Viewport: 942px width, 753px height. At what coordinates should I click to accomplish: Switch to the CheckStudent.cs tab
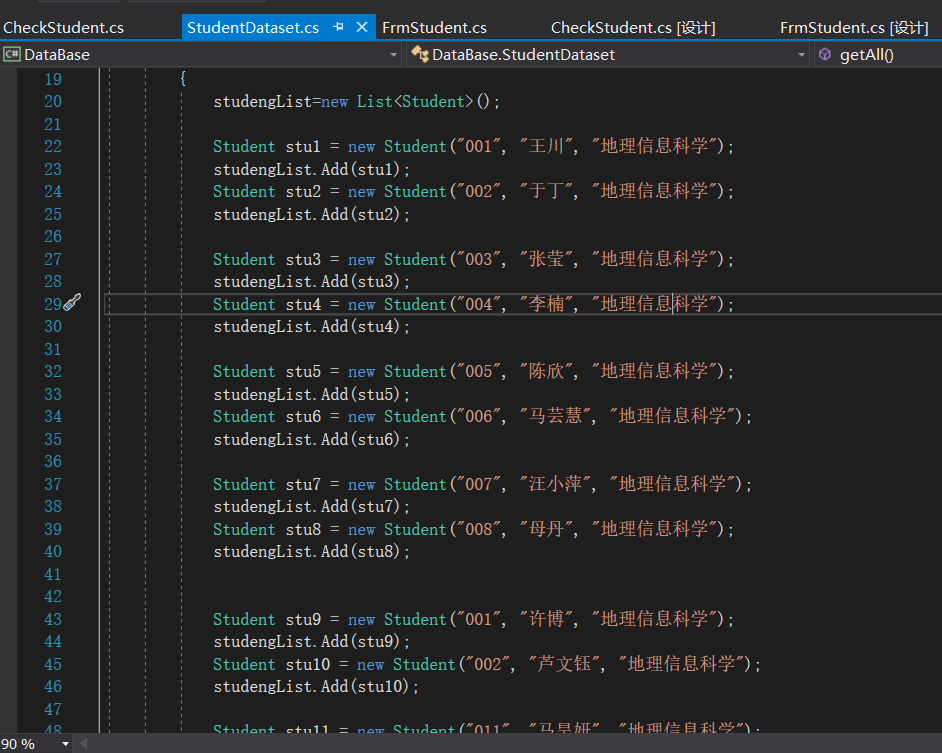(64, 28)
